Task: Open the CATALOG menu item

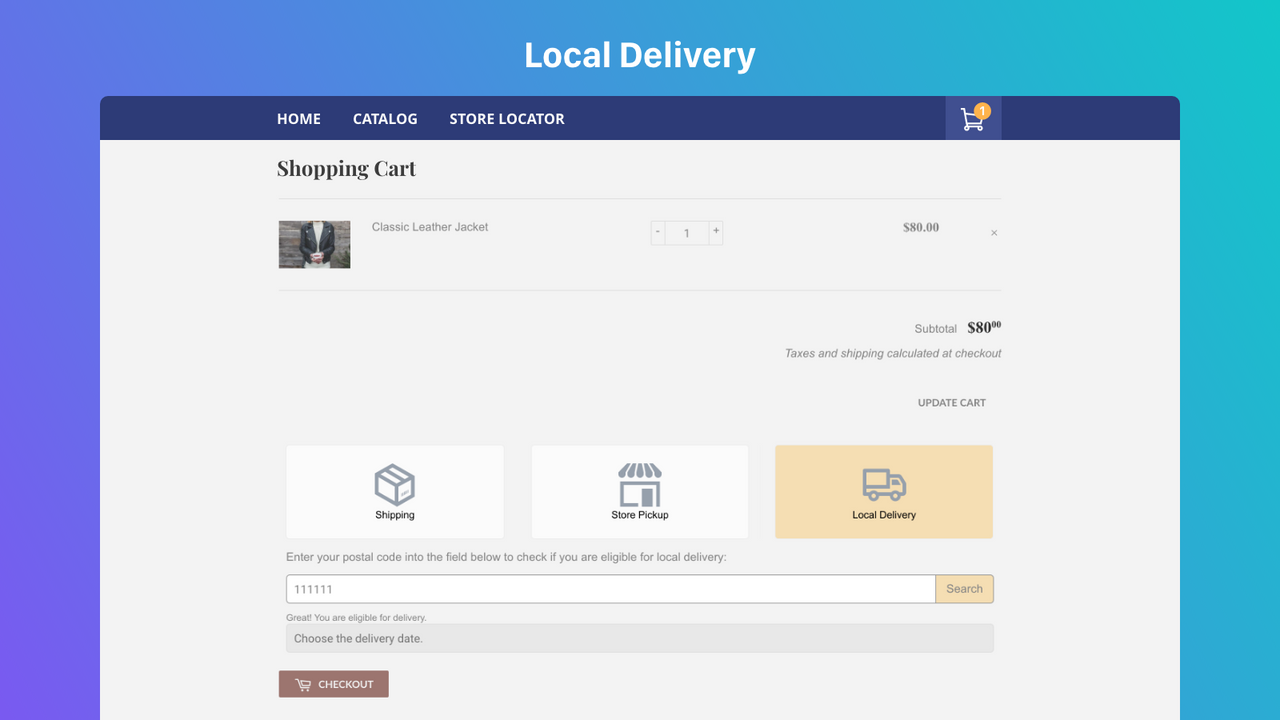Action: coord(384,118)
